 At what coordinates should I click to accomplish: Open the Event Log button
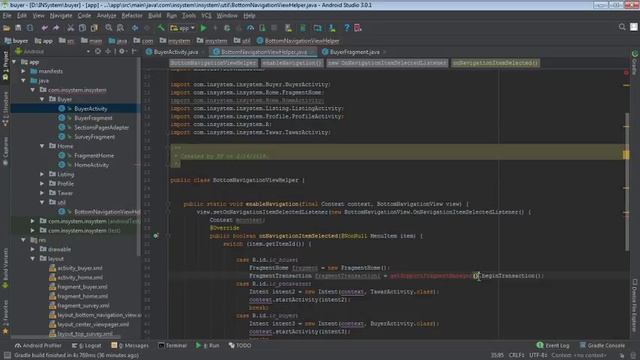pos(553,346)
